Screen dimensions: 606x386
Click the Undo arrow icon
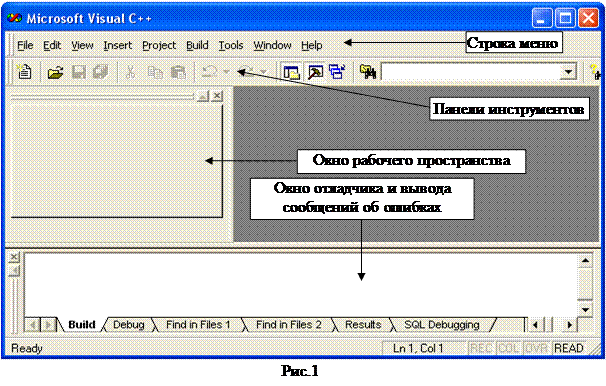point(209,72)
